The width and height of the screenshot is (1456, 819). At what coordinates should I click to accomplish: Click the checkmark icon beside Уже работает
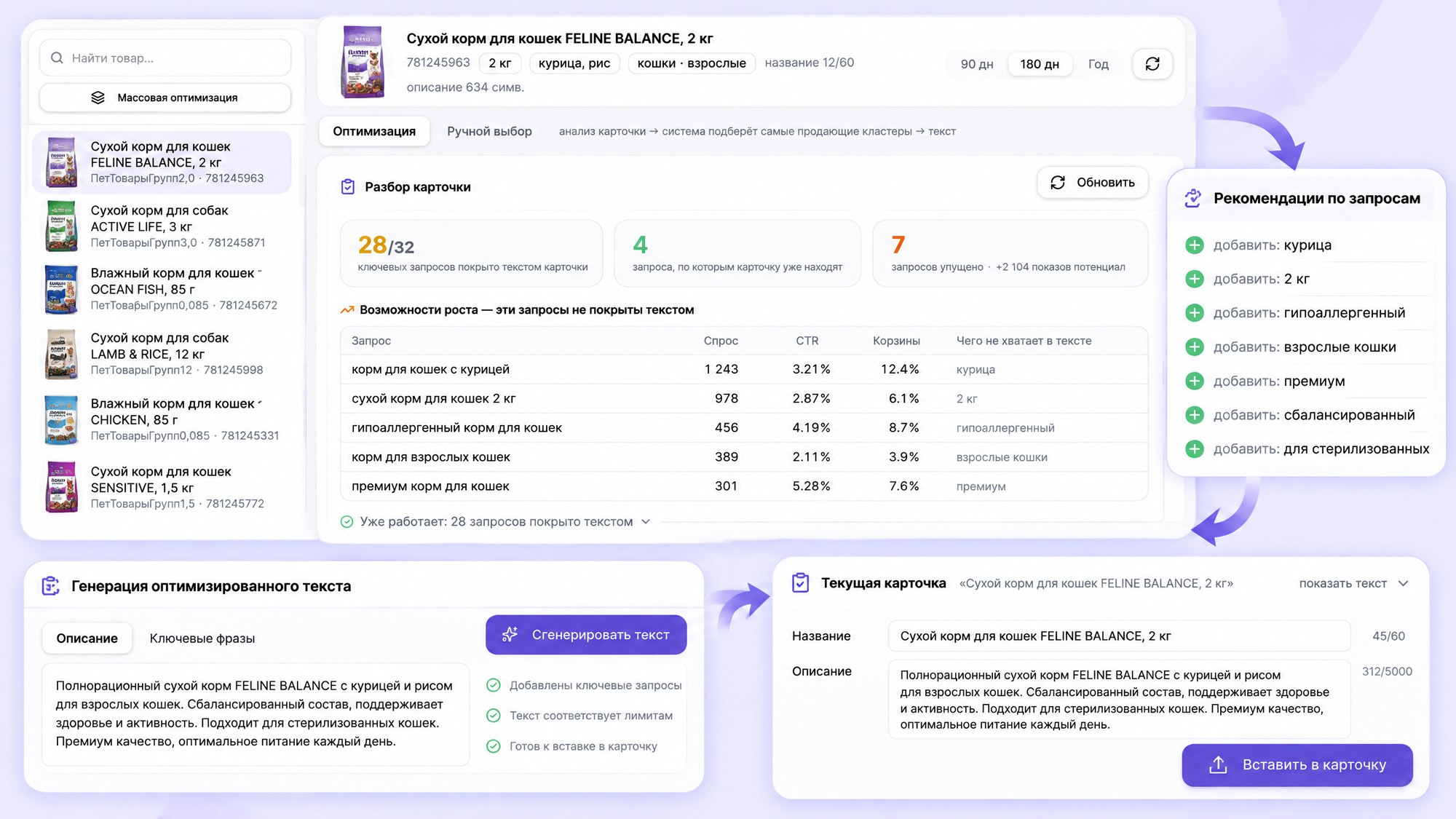tap(347, 522)
